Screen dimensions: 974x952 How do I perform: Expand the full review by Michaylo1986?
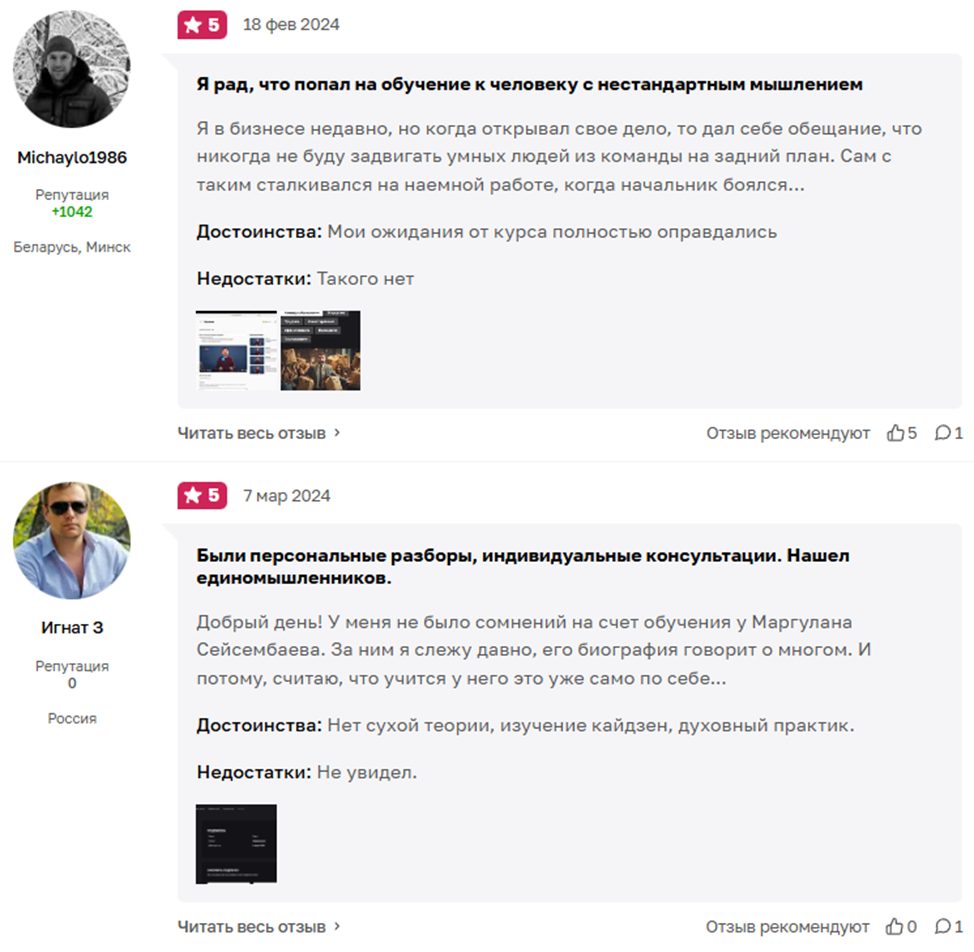pyautogui.click(x=254, y=433)
